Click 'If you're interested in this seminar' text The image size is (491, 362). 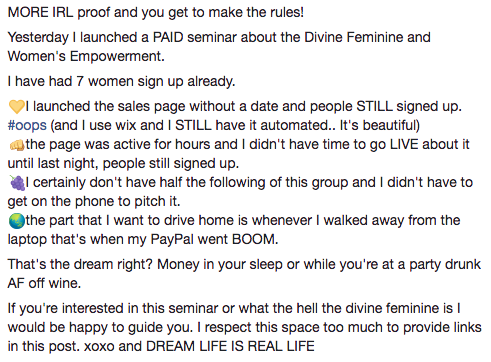(113, 308)
